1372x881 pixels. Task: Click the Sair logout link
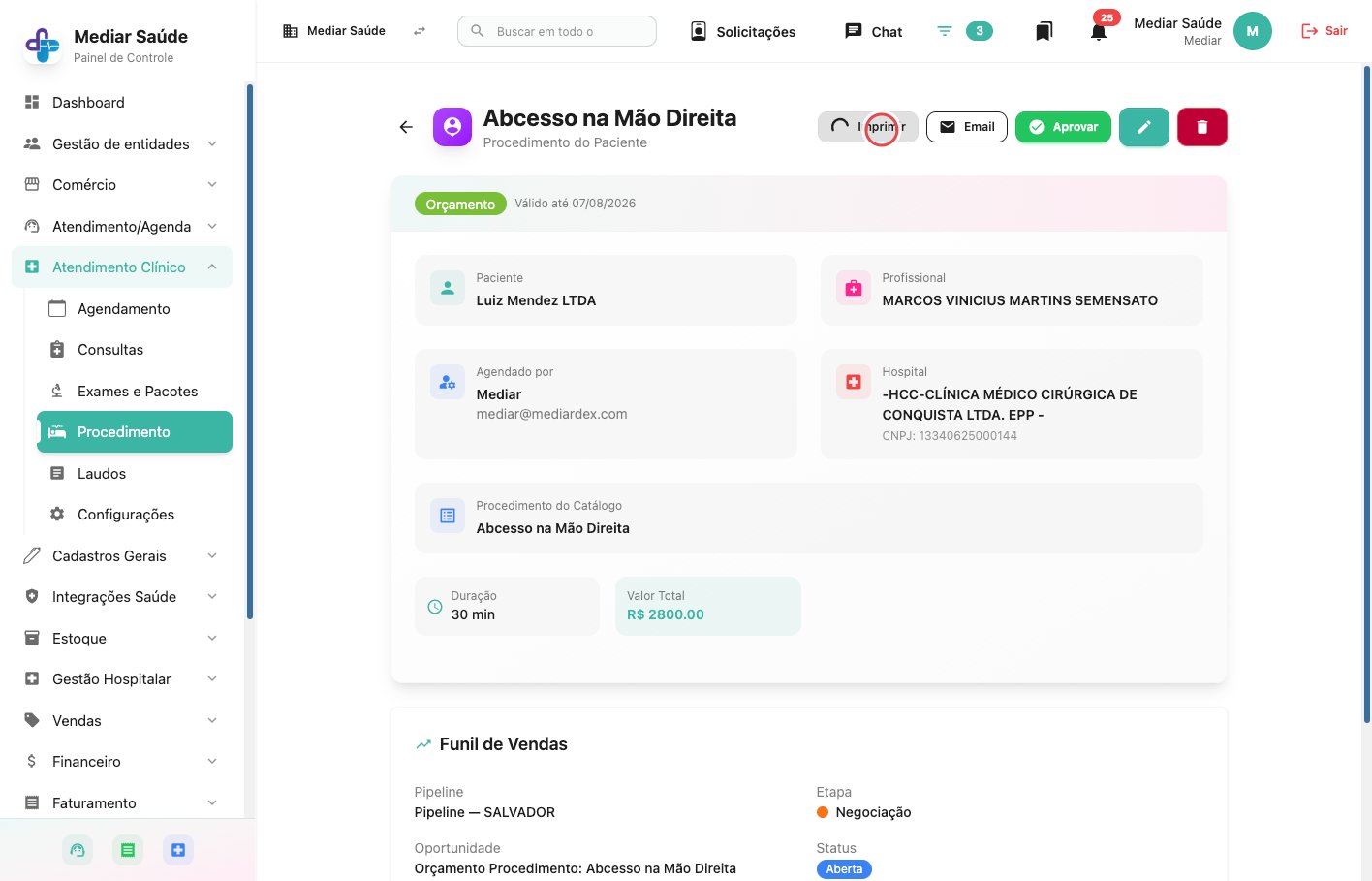point(1325,31)
